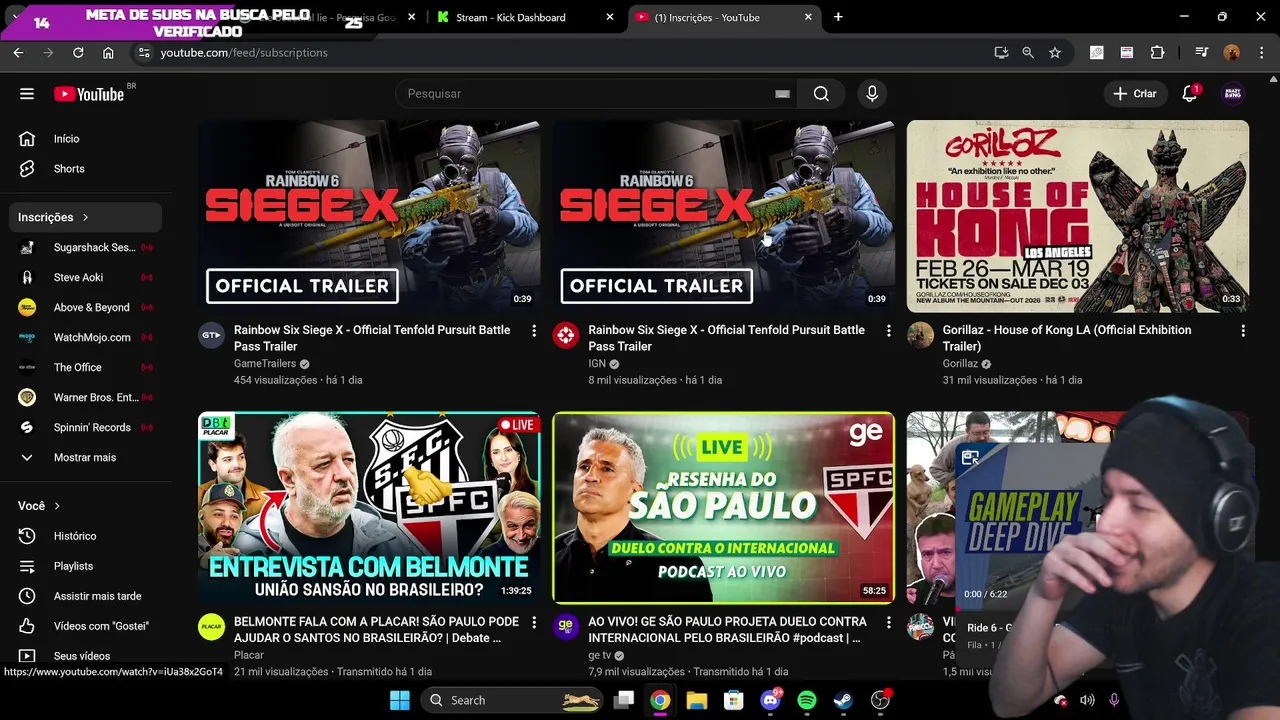This screenshot has height=720, width=1280.
Task: Open the GameTrailers channel avatar
Action: tap(211, 335)
